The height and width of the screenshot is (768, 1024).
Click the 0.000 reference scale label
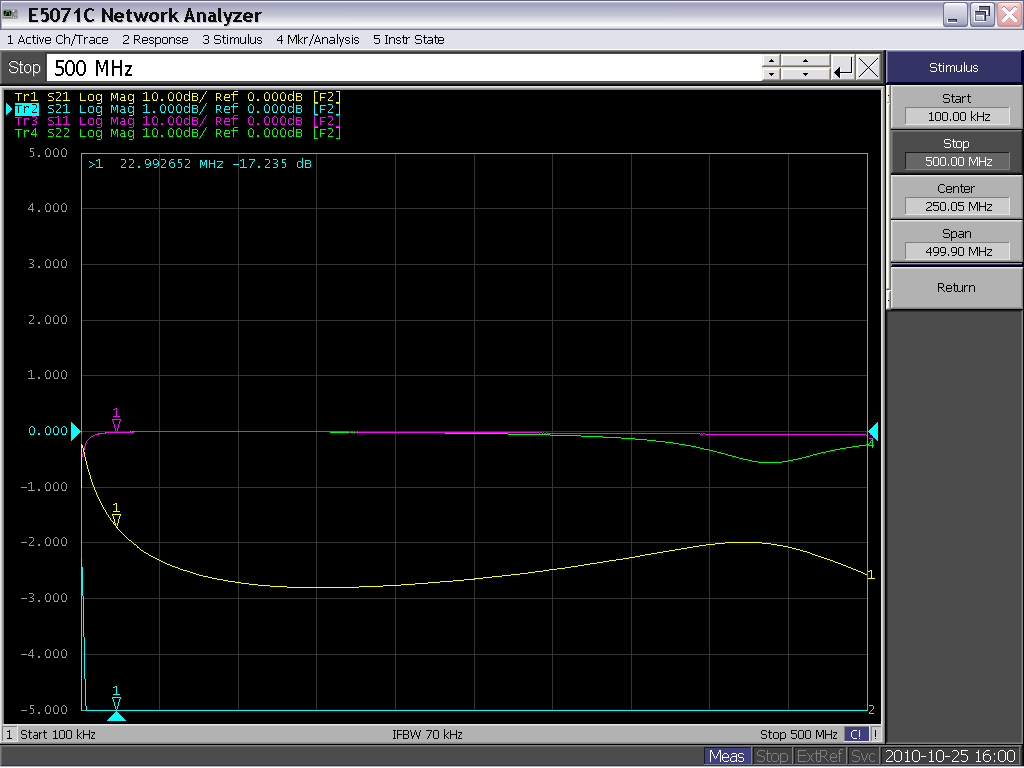[x=48, y=431]
